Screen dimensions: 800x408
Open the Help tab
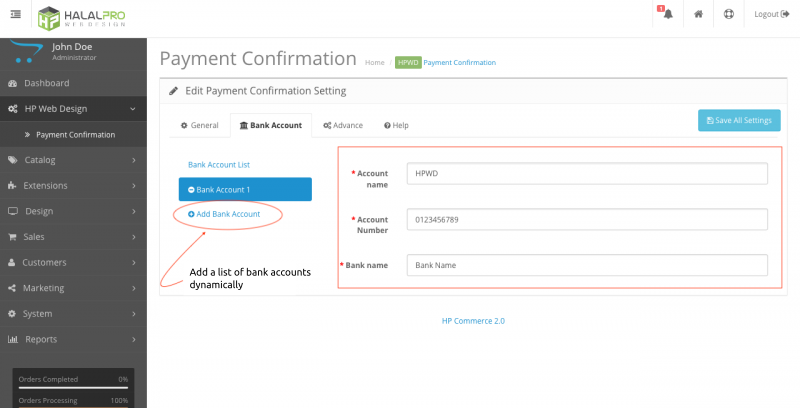click(x=396, y=126)
